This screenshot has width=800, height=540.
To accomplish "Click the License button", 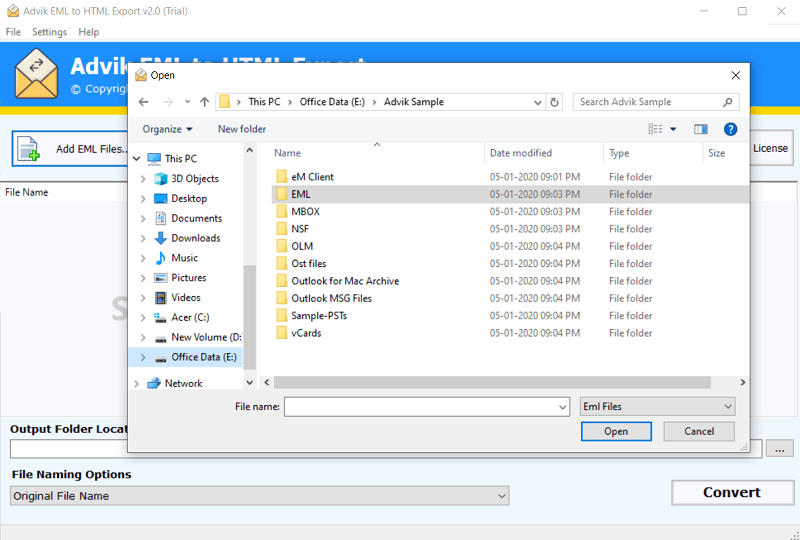I will (x=771, y=149).
